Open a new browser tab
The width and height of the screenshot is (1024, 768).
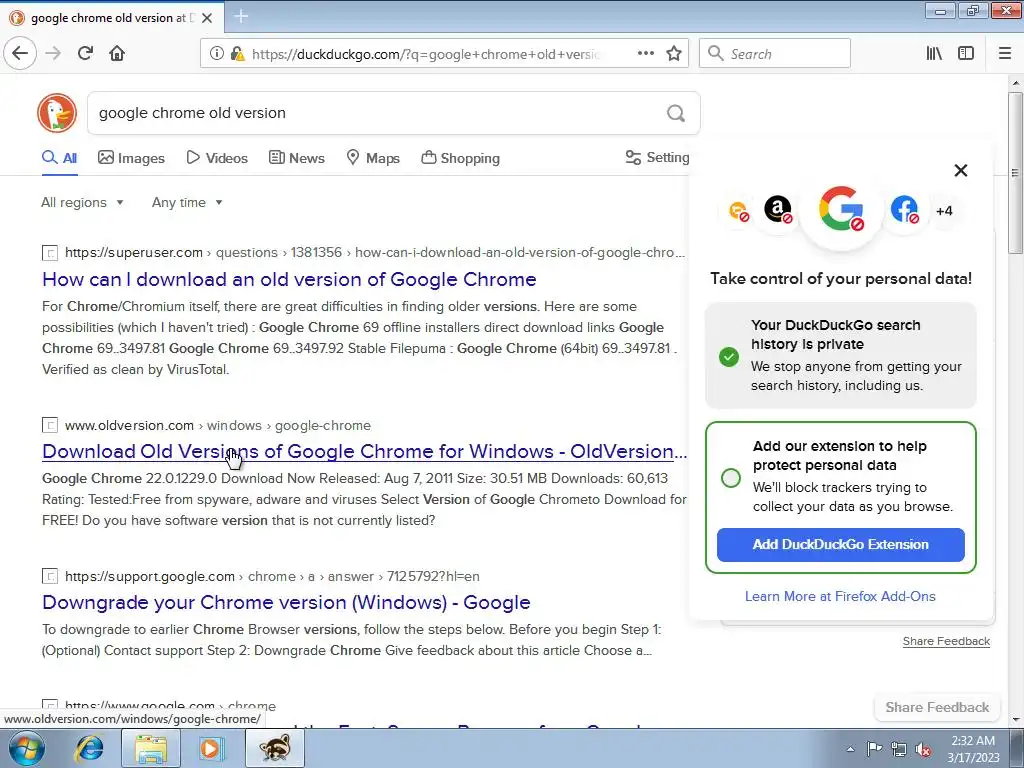click(241, 16)
